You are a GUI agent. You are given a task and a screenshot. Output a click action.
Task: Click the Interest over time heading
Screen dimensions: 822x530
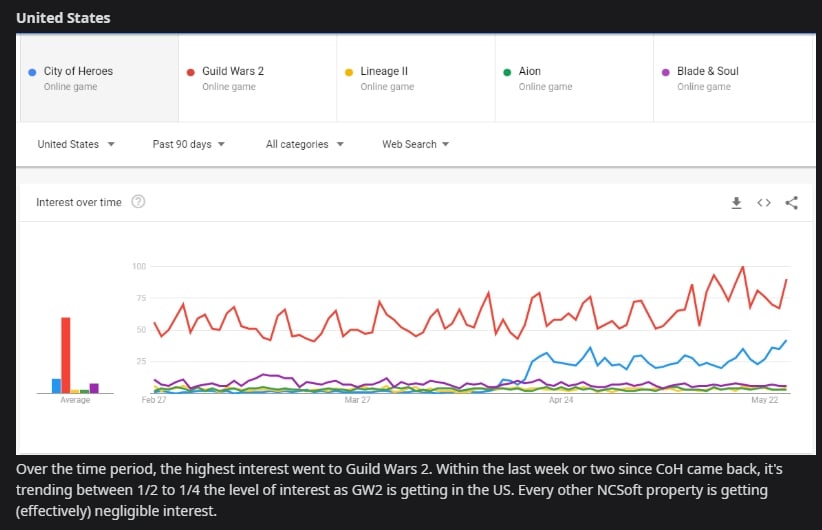click(x=79, y=202)
